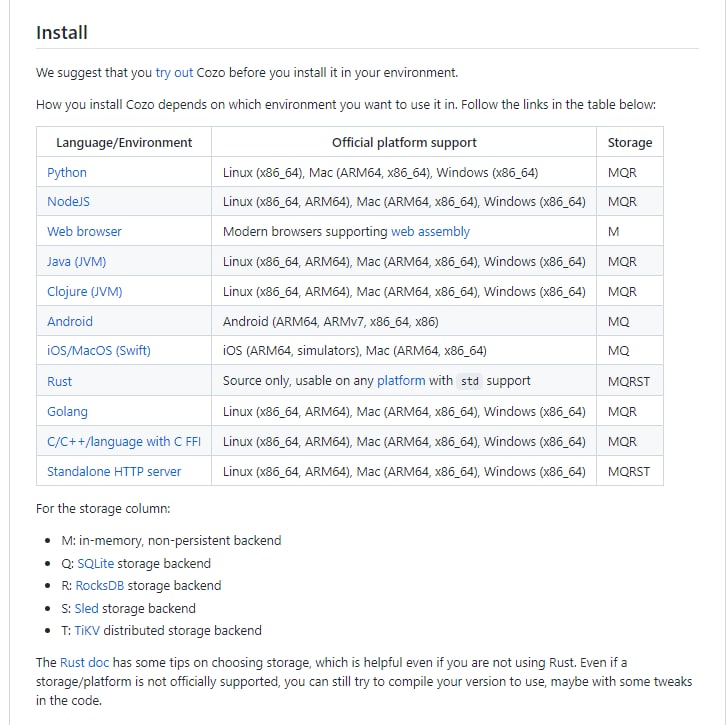This screenshot has width=728, height=725.
Task: Open the Android install link
Action: (x=70, y=322)
